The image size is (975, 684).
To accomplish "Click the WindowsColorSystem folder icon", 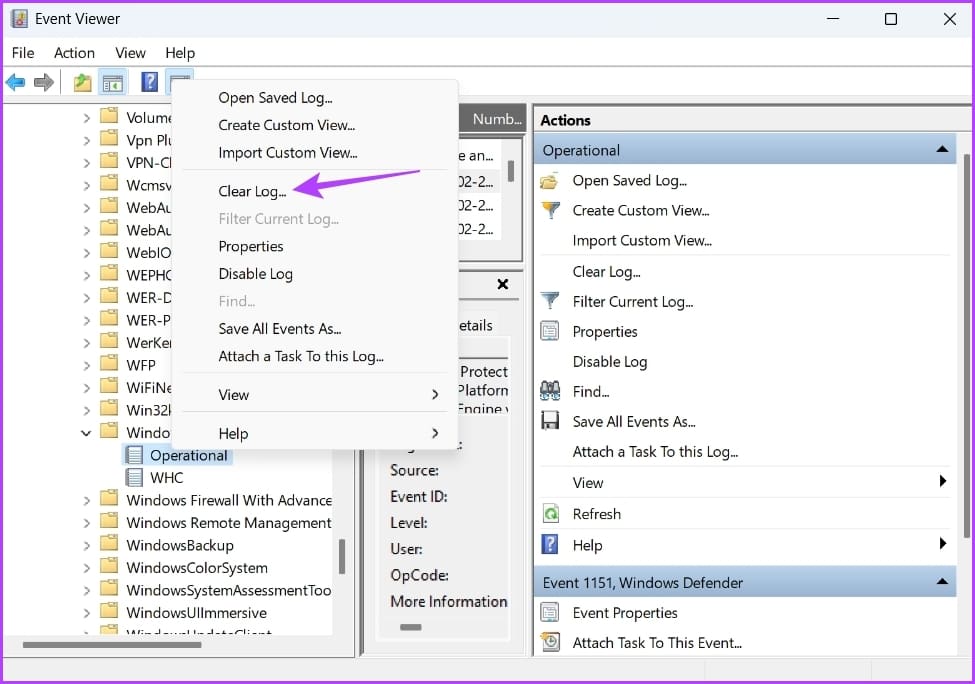I will (x=109, y=566).
